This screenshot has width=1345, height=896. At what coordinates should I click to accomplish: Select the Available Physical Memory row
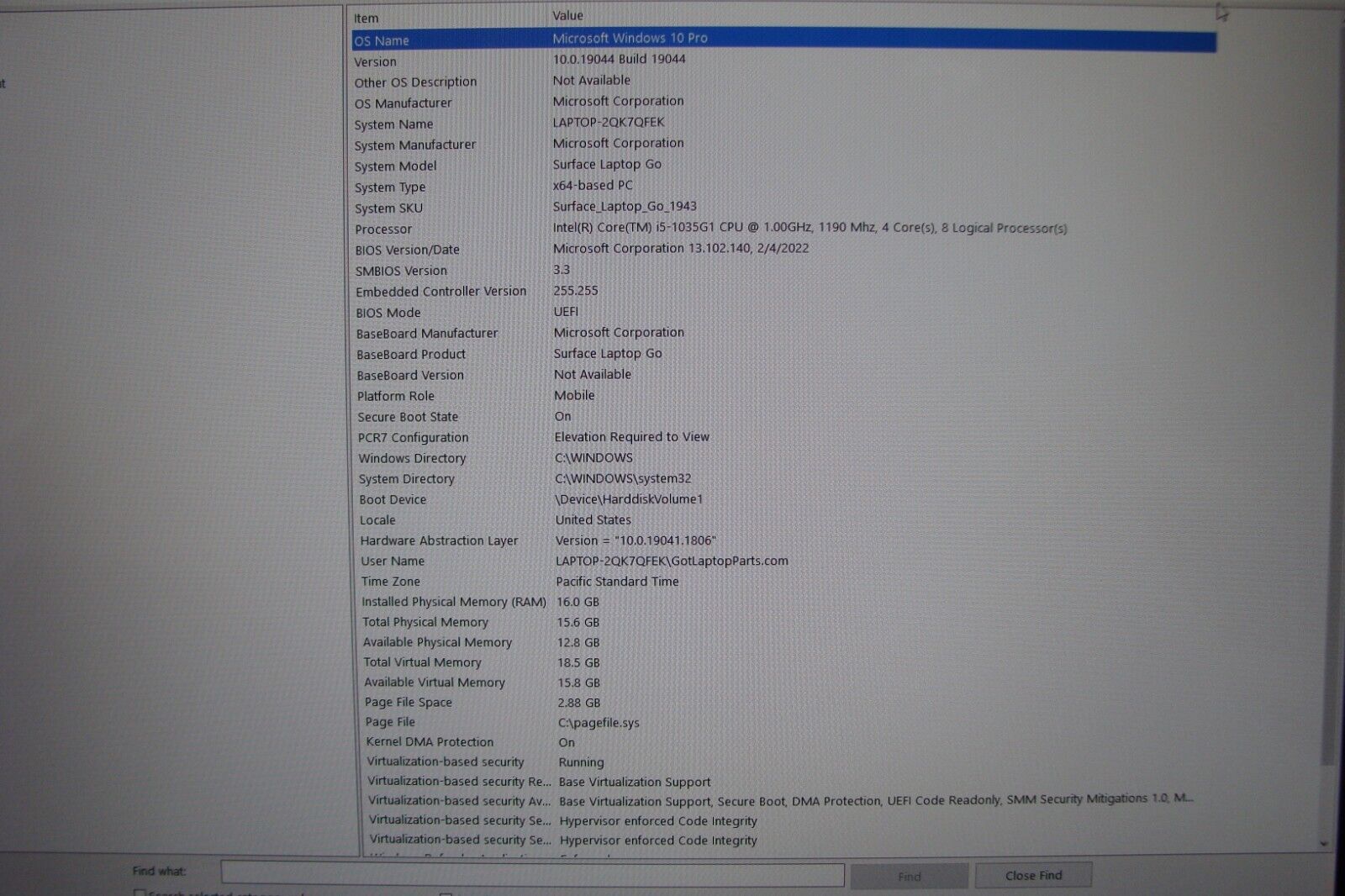click(783, 642)
